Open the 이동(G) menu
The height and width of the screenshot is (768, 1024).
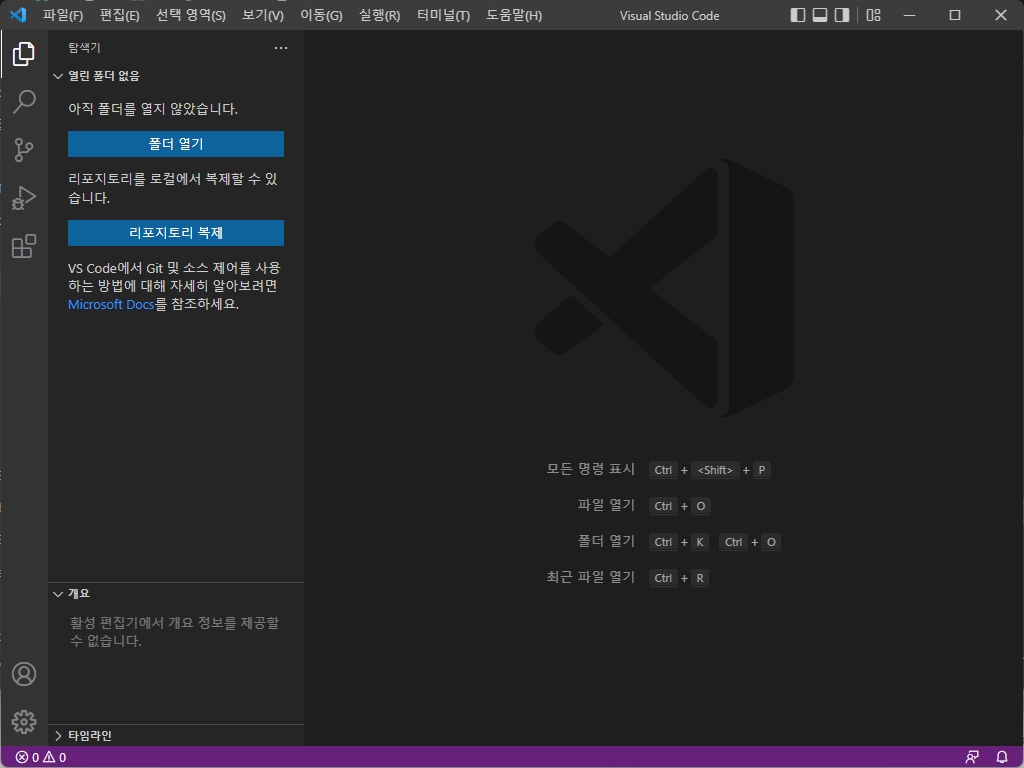click(321, 15)
